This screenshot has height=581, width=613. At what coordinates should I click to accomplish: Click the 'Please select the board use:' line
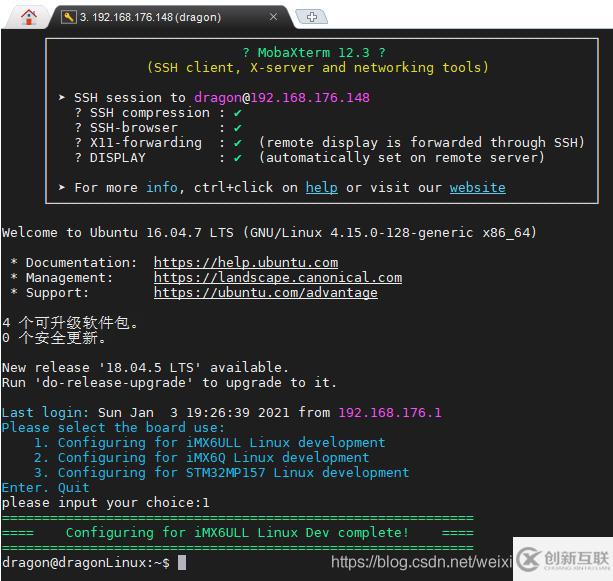[x=113, y=427]
